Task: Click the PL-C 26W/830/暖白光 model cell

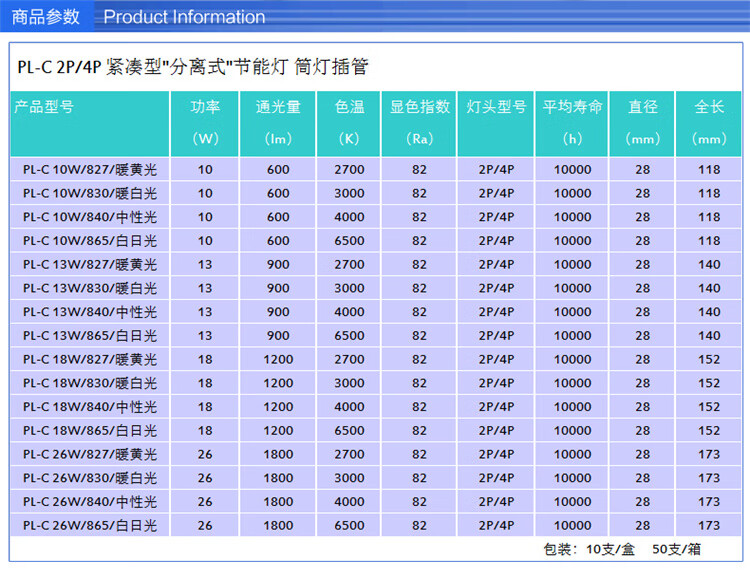Action: tap(90, 478)
